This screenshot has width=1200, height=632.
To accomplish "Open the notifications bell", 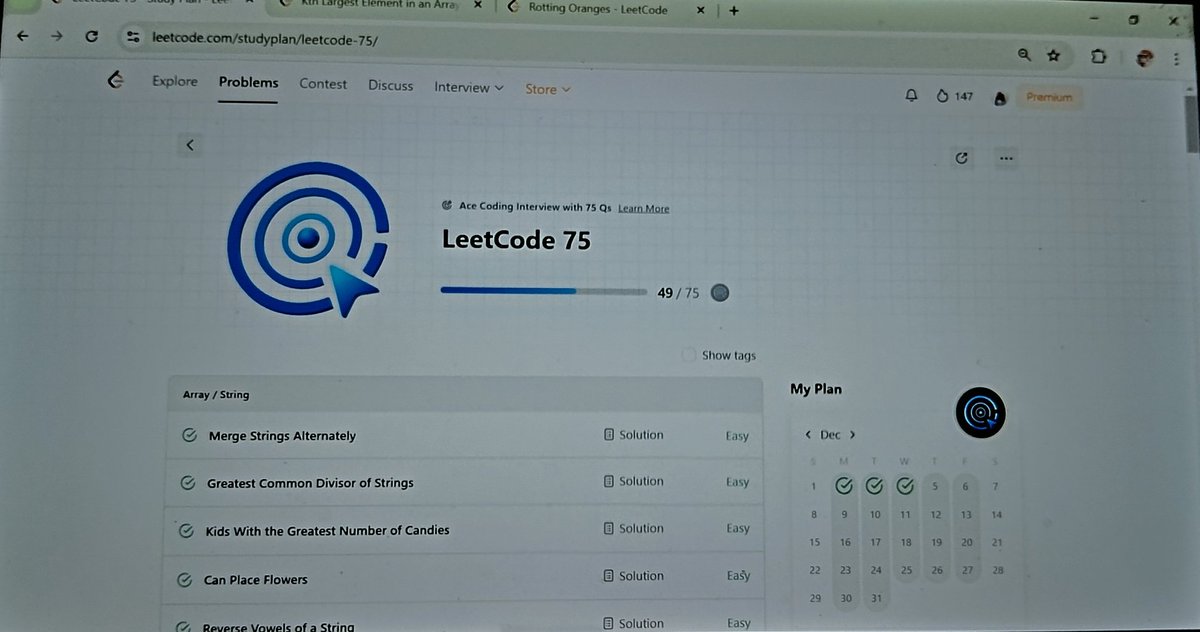I will coord(911,95).
